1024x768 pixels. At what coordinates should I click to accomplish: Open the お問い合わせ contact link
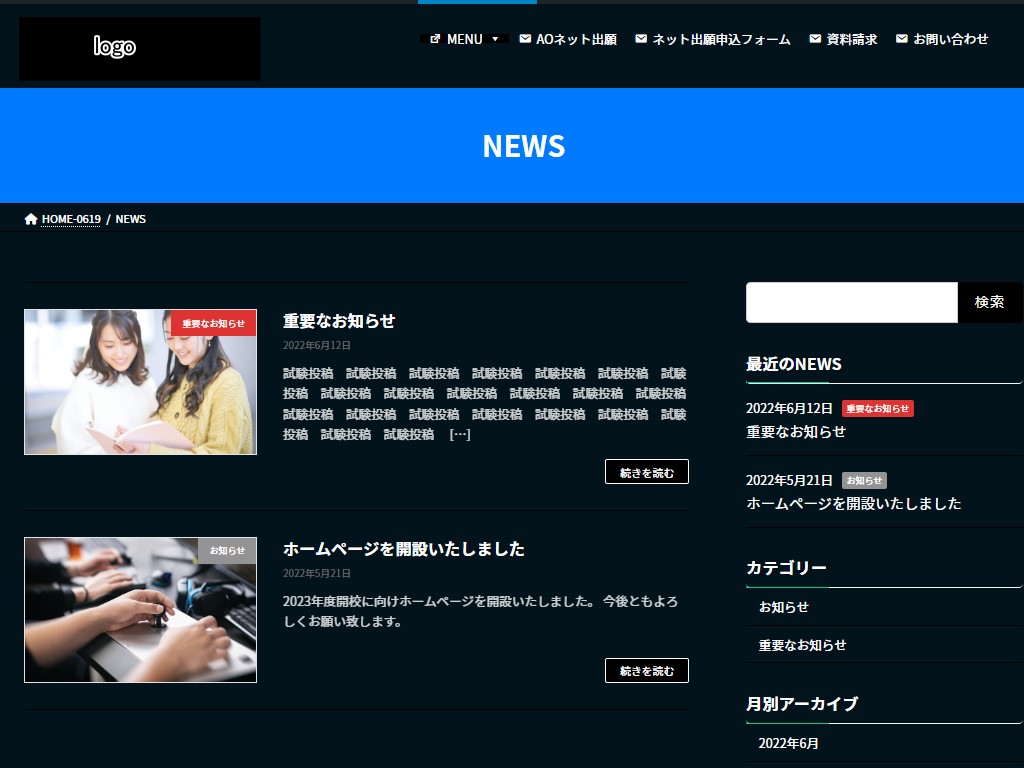pyautogui.click(x=941, y=39)
